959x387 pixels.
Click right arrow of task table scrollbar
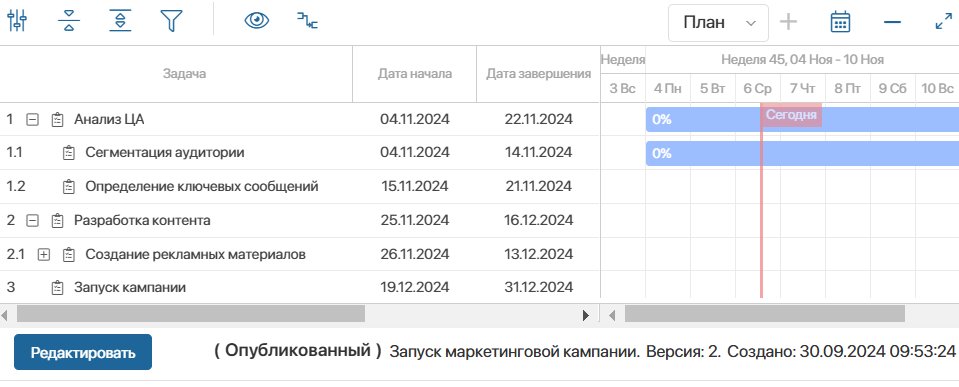click(587, 315)
